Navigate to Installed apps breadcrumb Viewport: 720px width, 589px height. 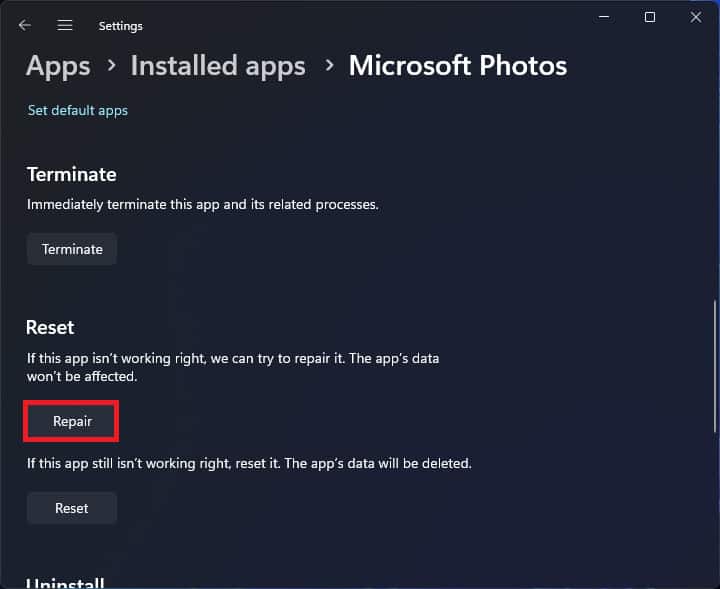coord(218,66)
